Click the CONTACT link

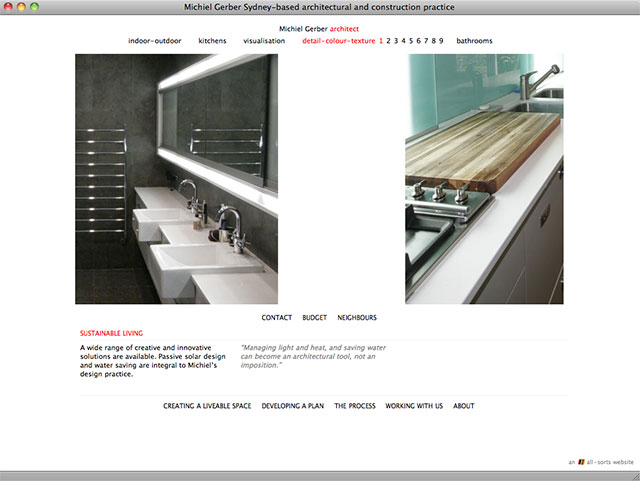(x=277, y=318)
